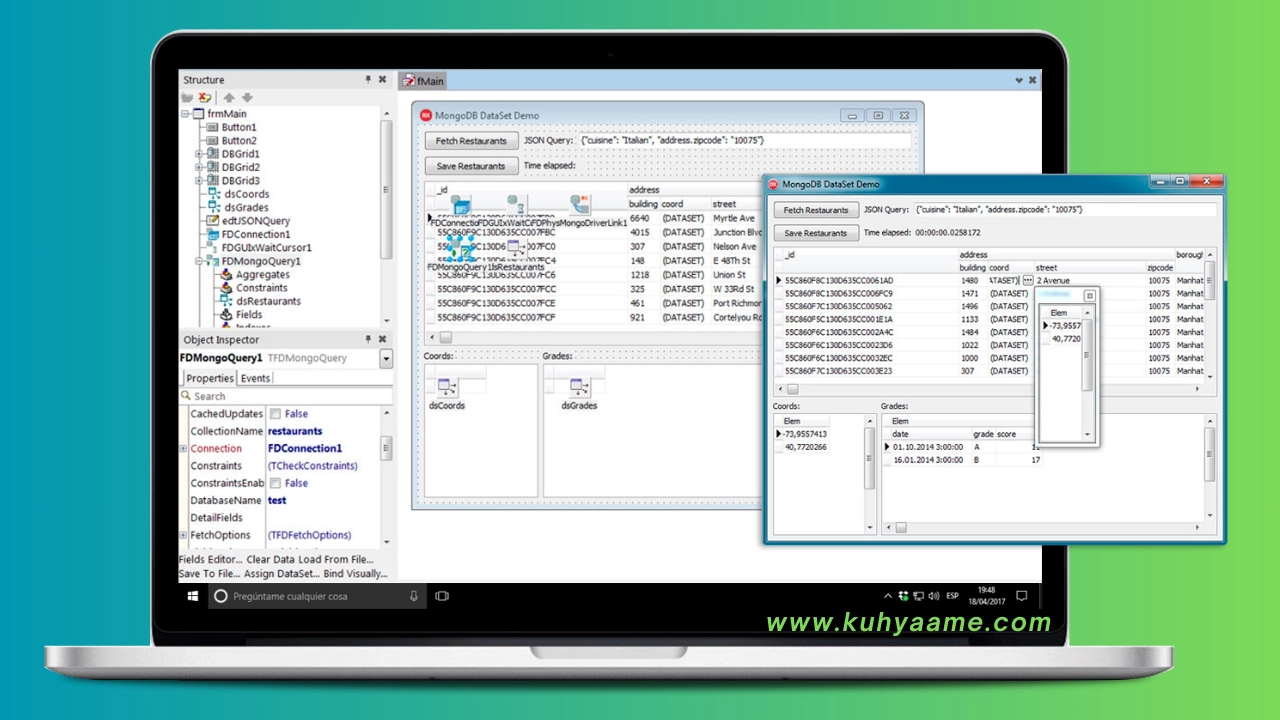
Task: Collapse the frmMain tree node
Action: click(185, 114)
